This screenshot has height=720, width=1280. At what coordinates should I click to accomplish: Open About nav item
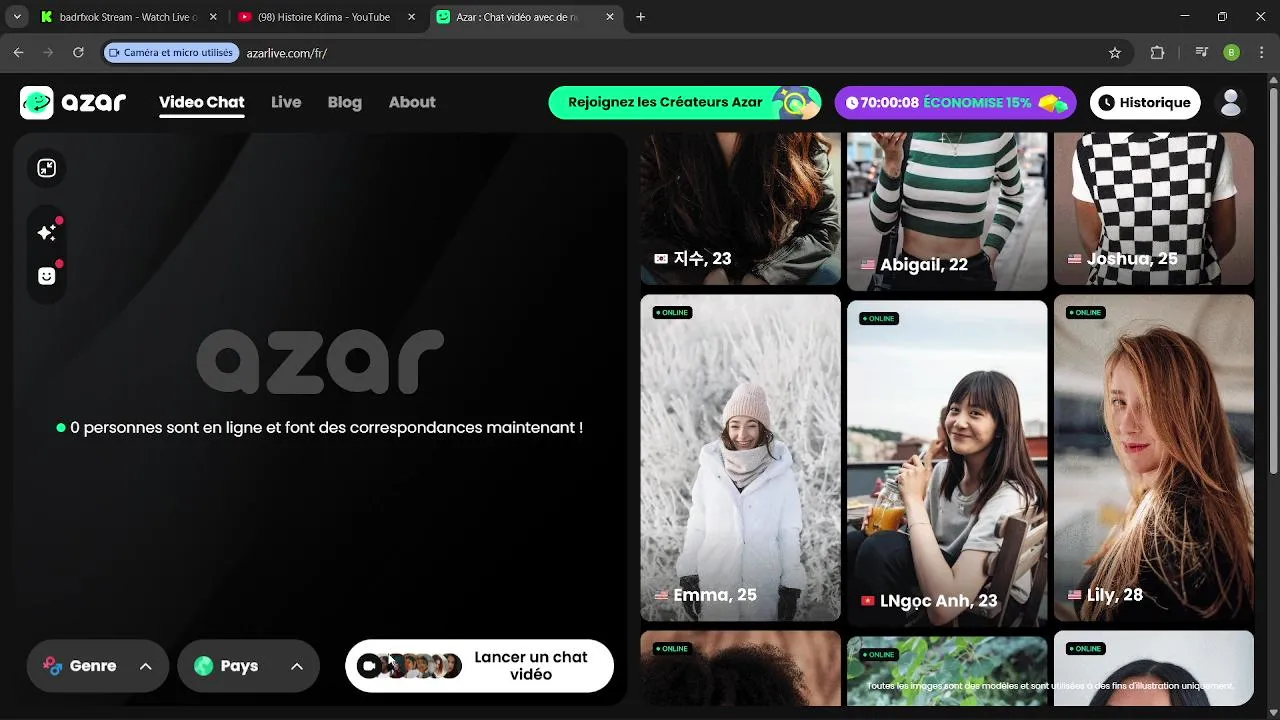tap(412, 102)
